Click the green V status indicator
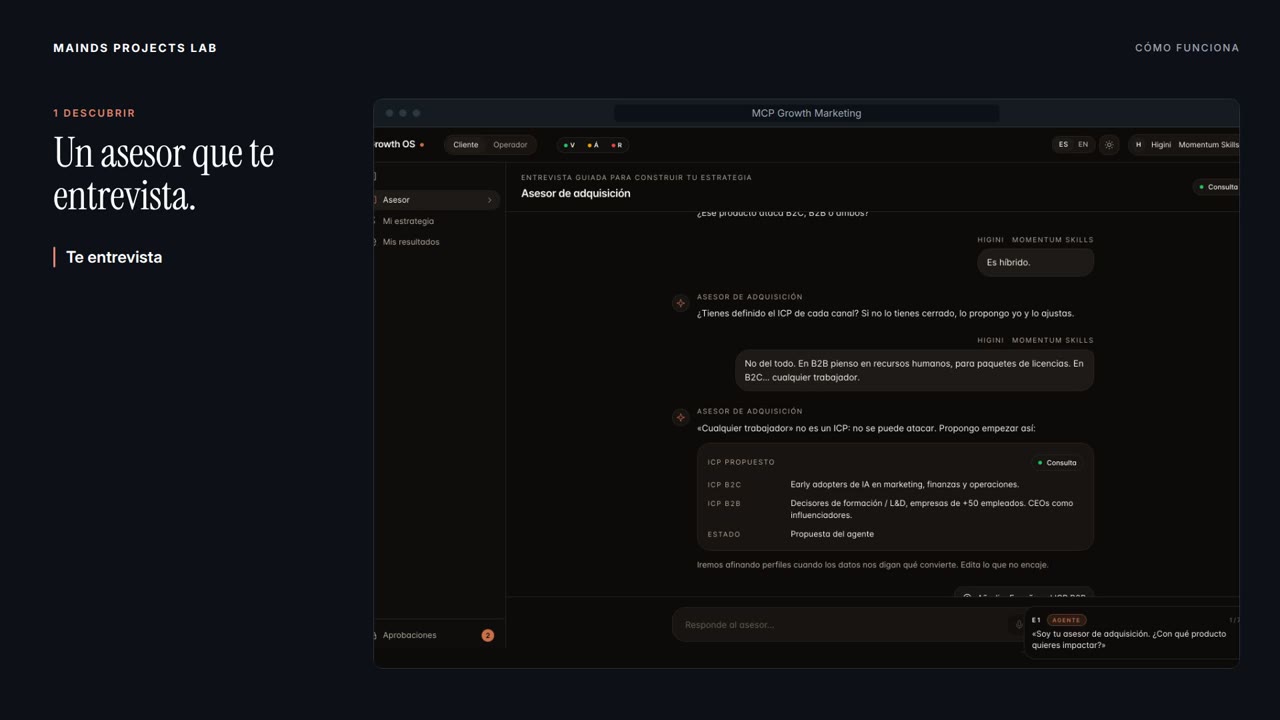The image size is (1280, 720). coord(569,145)
